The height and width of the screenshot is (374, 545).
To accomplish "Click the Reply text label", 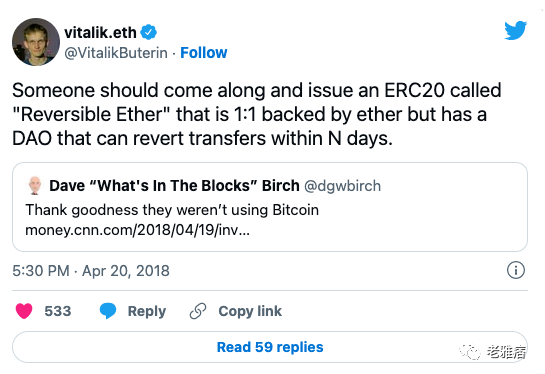I will tap(147, 311).
